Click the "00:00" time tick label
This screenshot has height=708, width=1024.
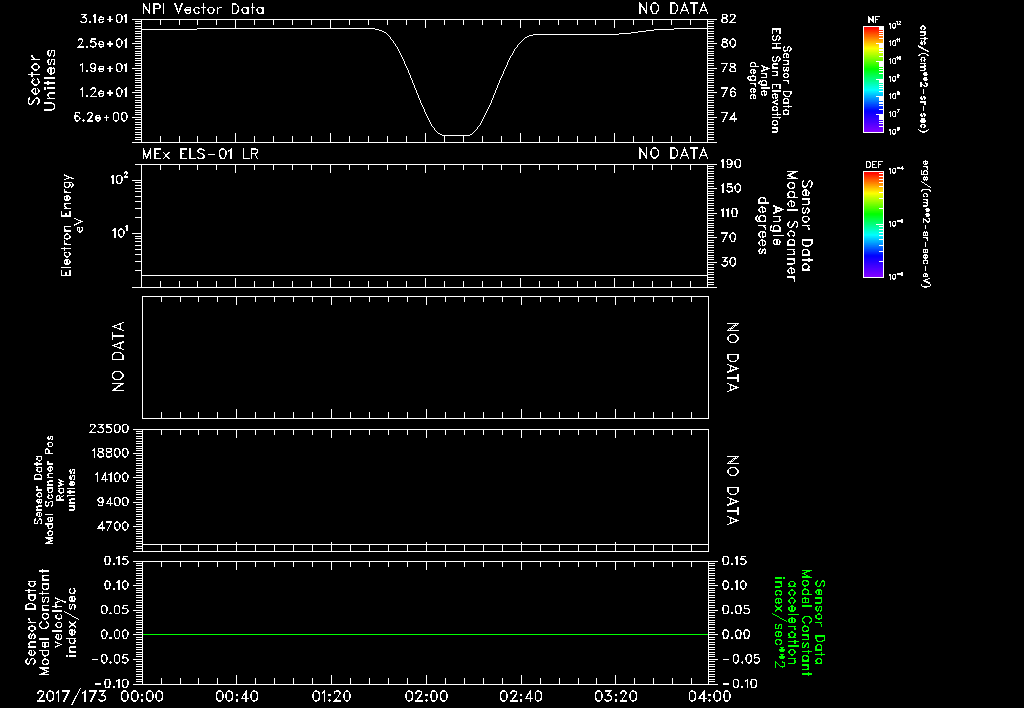click(142, 696)
